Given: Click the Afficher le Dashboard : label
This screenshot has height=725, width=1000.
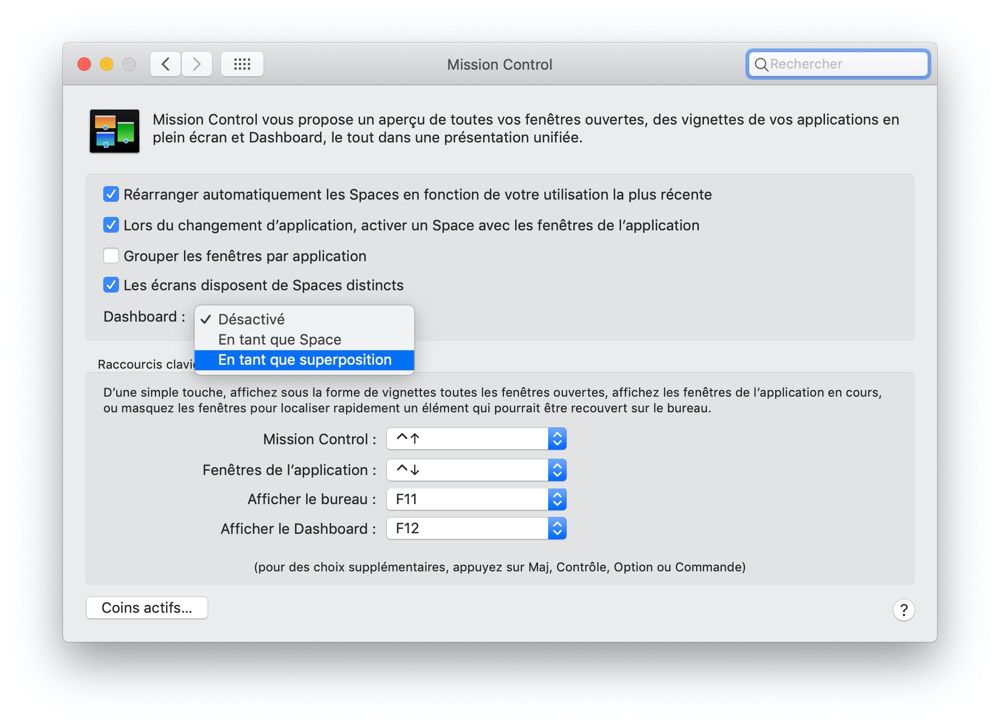Looking at the screenshot, I should pyautogui.click(x=298, y=529).
